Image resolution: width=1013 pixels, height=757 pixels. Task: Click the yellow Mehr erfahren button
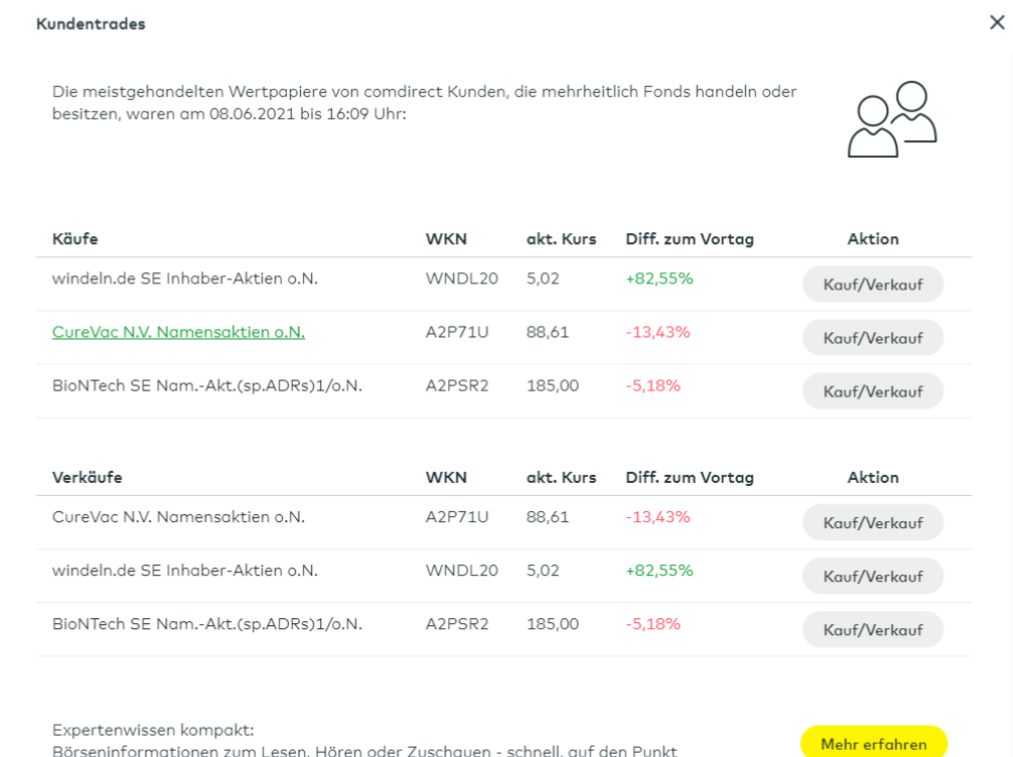[872, 742]
